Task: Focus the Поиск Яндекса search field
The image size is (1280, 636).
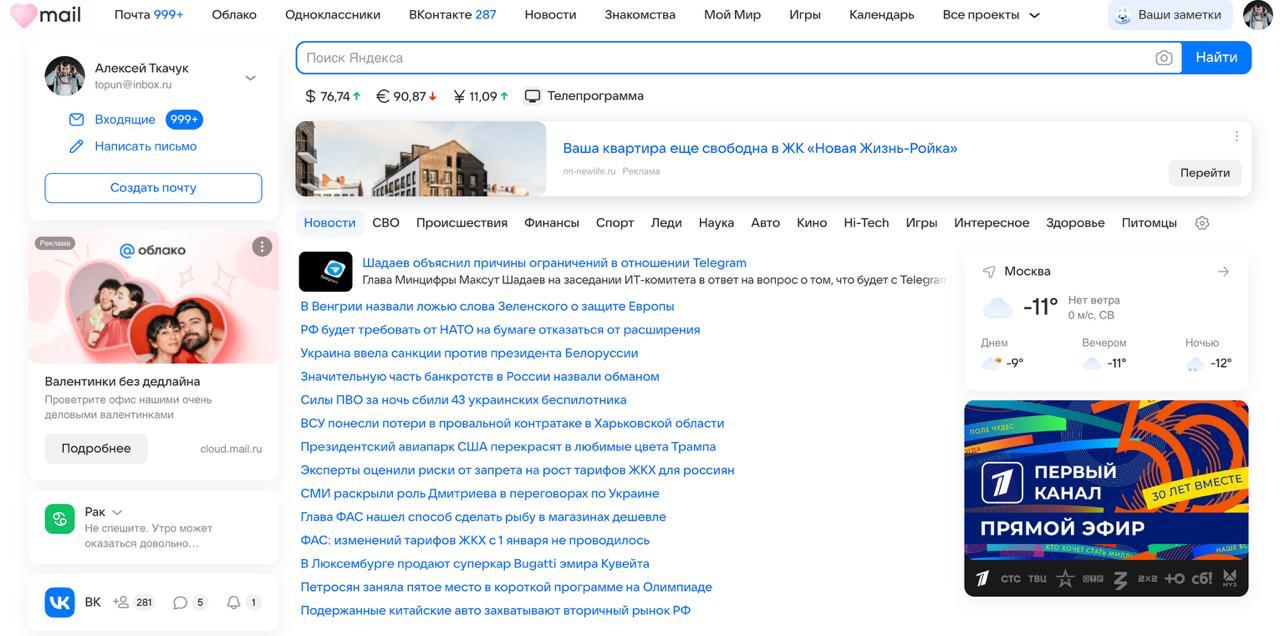Action: (720, 58)
